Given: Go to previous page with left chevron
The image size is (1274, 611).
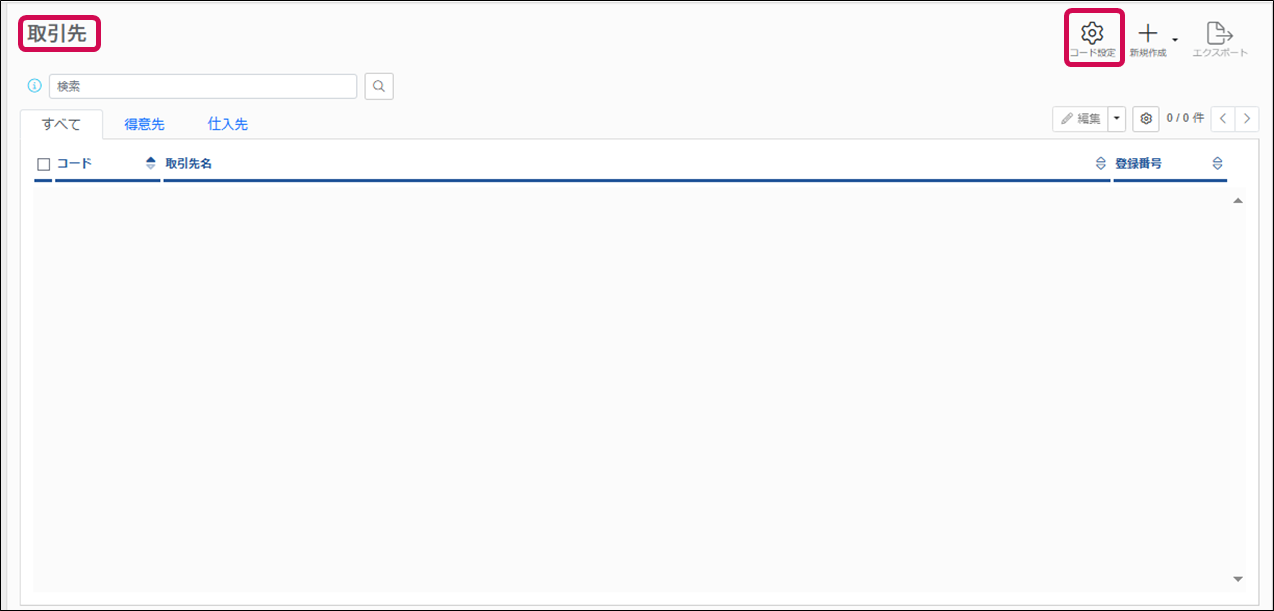Looking at the screenshot, I should (1223, 119).
